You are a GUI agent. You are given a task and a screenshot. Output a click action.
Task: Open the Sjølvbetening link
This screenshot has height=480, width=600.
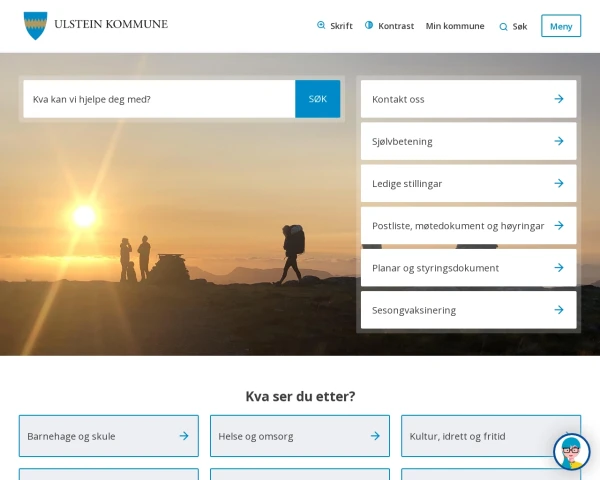[468, 141]
